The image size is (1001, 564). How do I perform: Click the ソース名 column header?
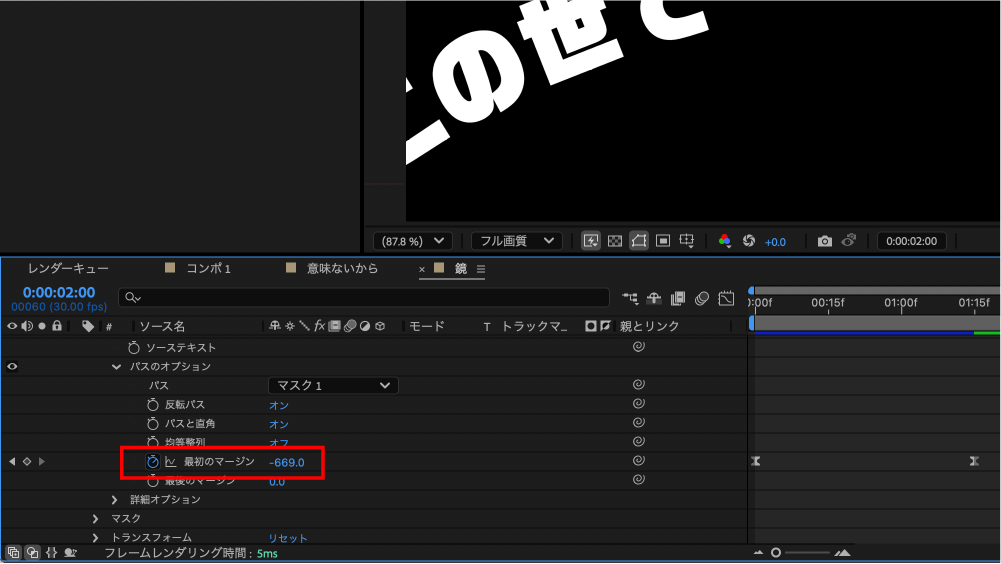pyautogui.click(x=162, y=326)
